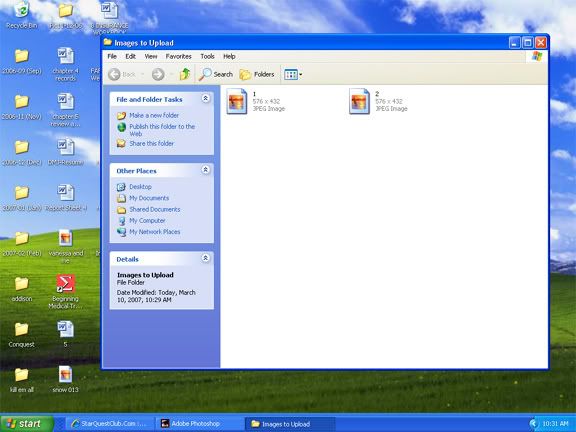Image resolution: width=576 pixels, height=432 pixels.
Task: Click the Make a new folder icon
Action: 121,116
